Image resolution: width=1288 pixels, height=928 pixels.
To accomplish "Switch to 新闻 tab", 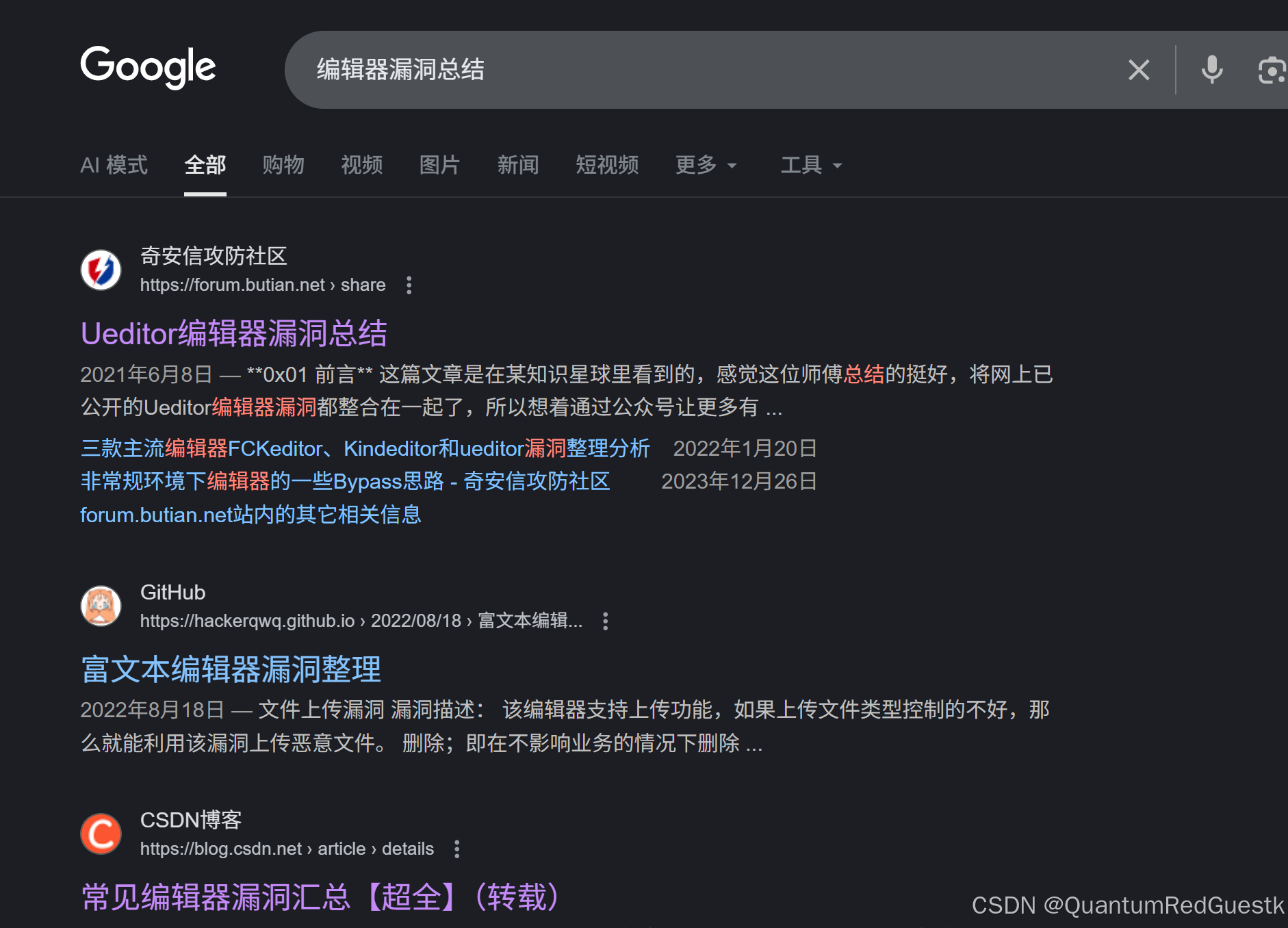I will click(518, 165).
